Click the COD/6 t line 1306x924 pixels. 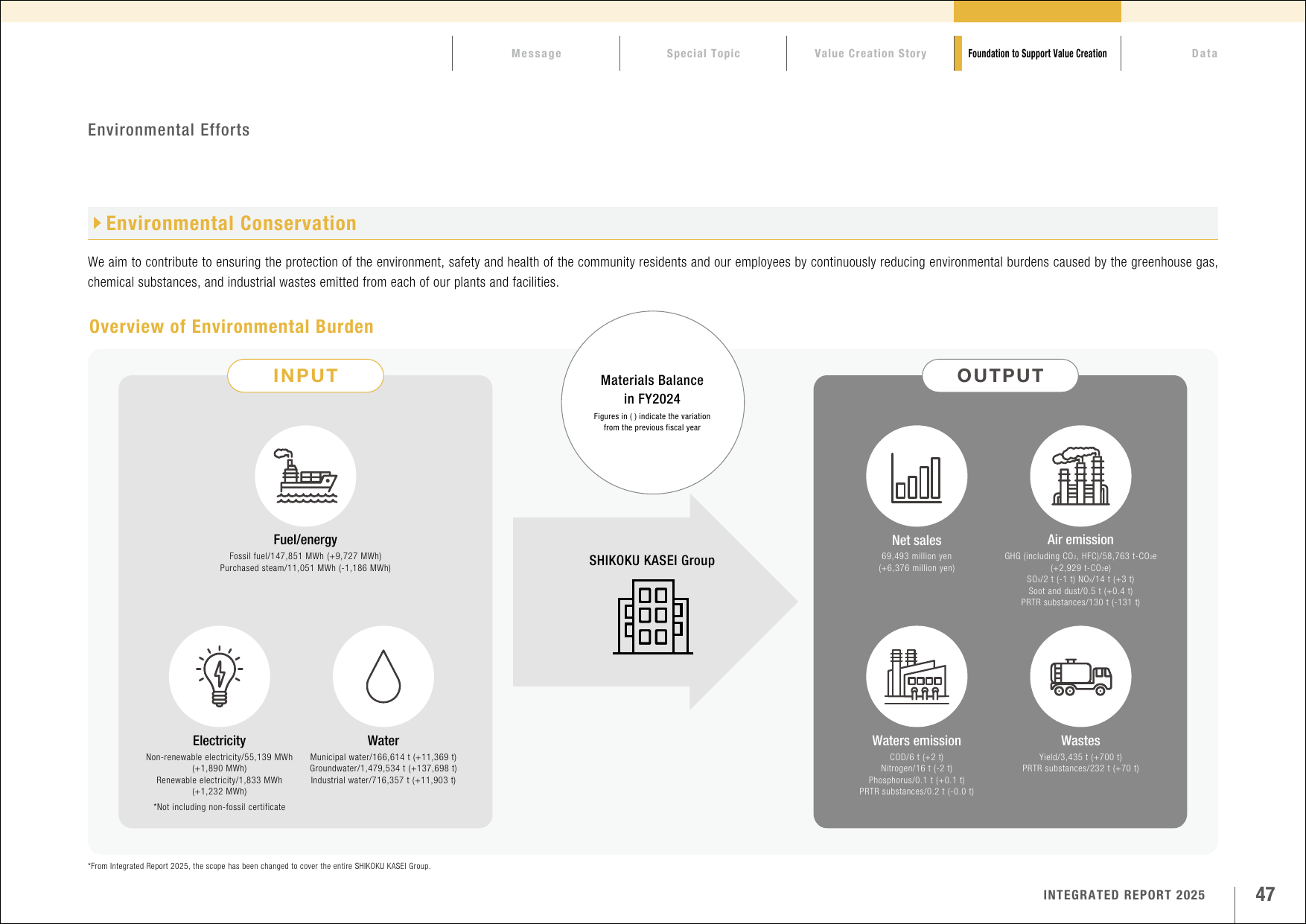(x=917, y=757)
